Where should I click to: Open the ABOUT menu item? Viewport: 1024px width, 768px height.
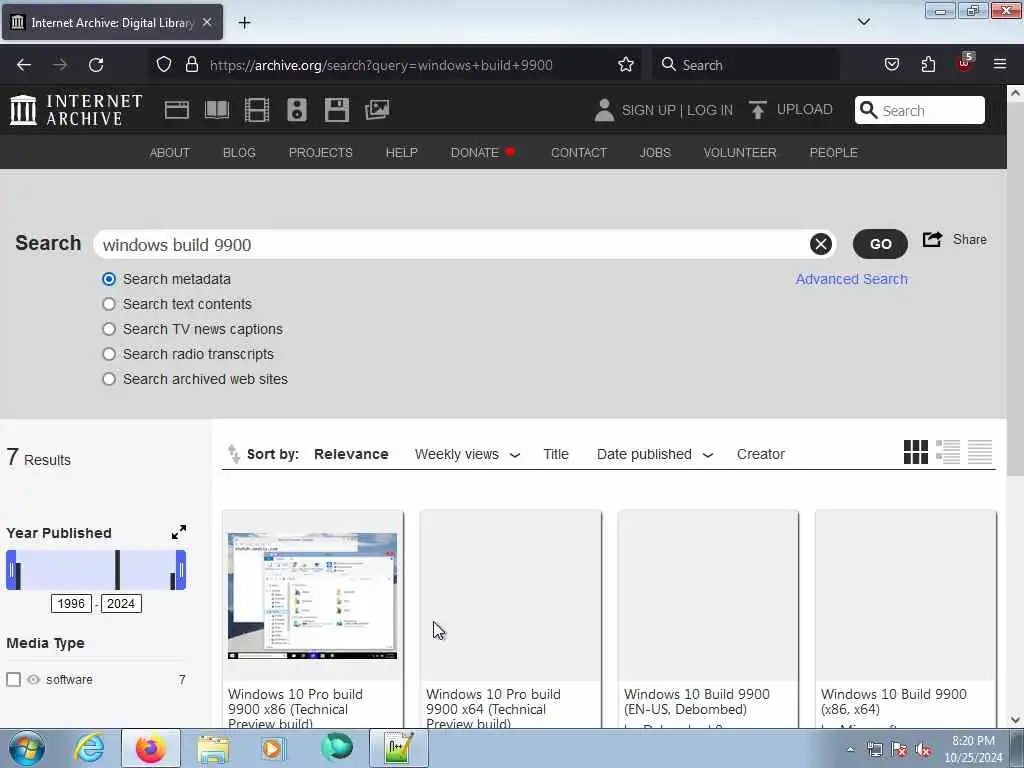(170, 152)
